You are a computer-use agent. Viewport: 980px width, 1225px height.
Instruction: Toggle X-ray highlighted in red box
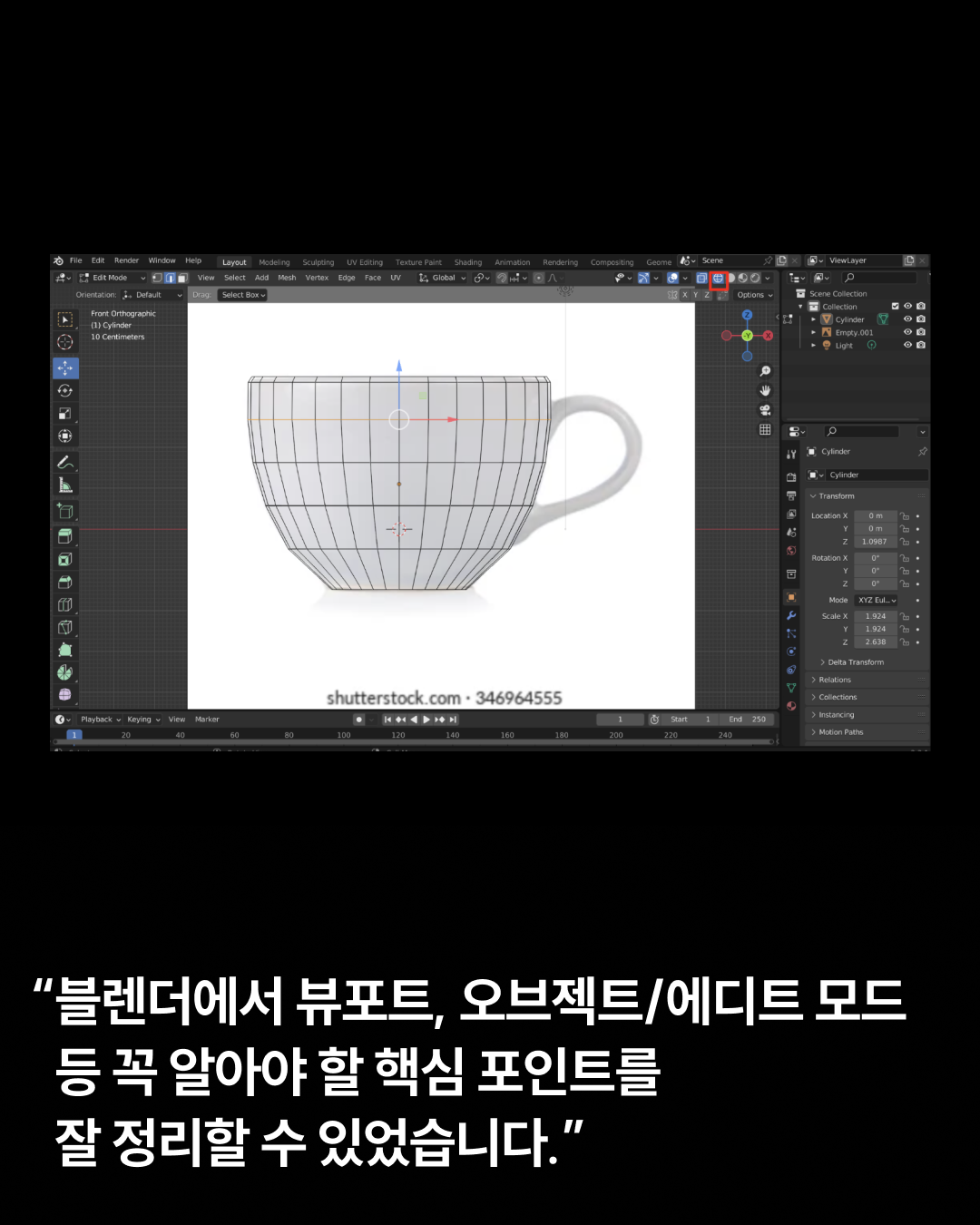click(718, 279)
